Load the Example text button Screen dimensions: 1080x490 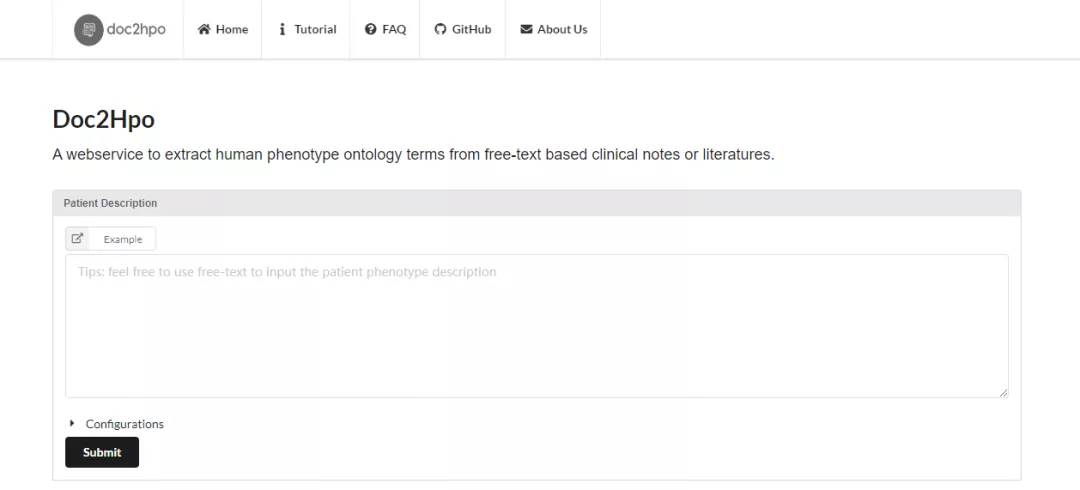123,240
